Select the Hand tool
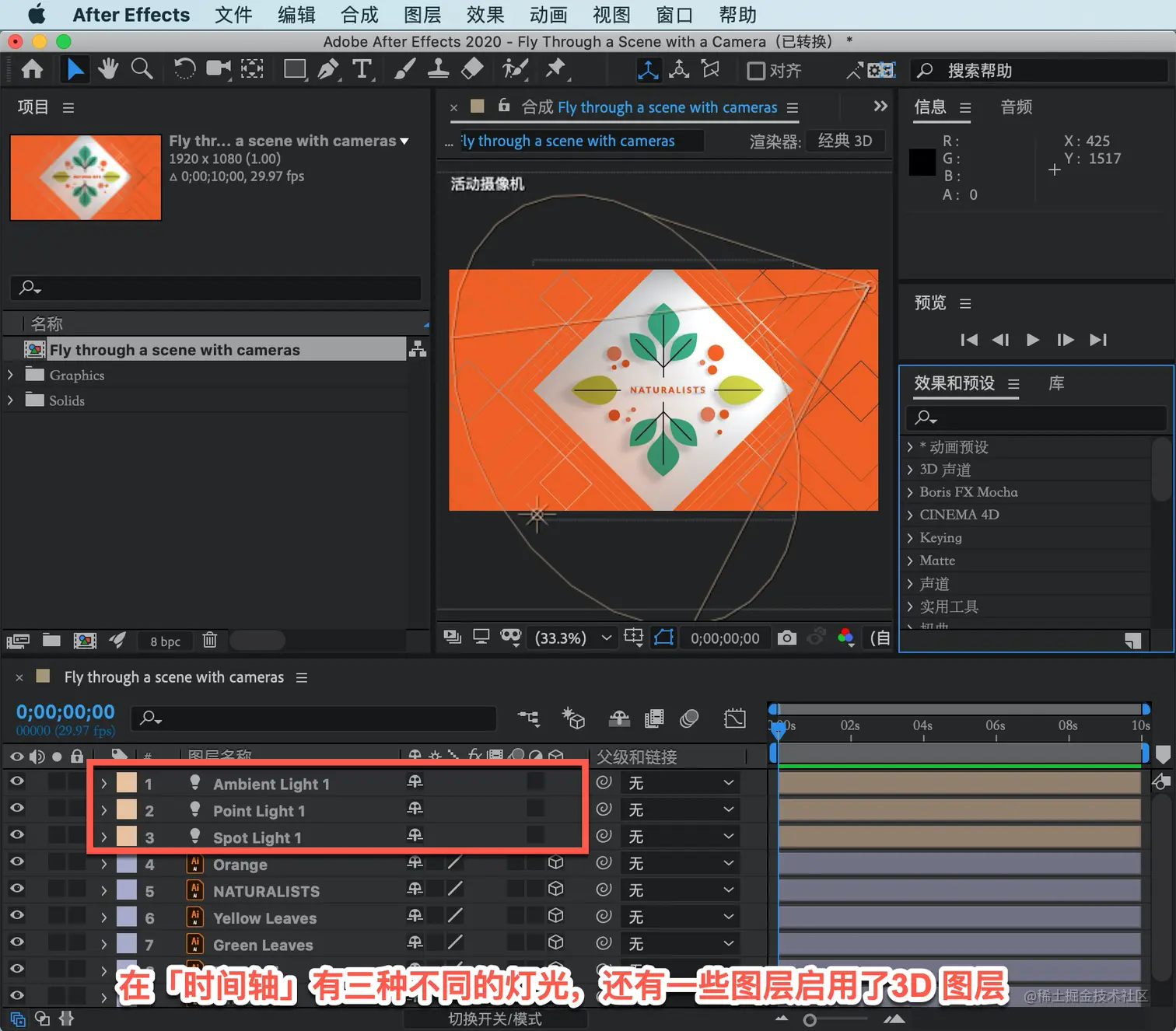 [x=108, y=70]
